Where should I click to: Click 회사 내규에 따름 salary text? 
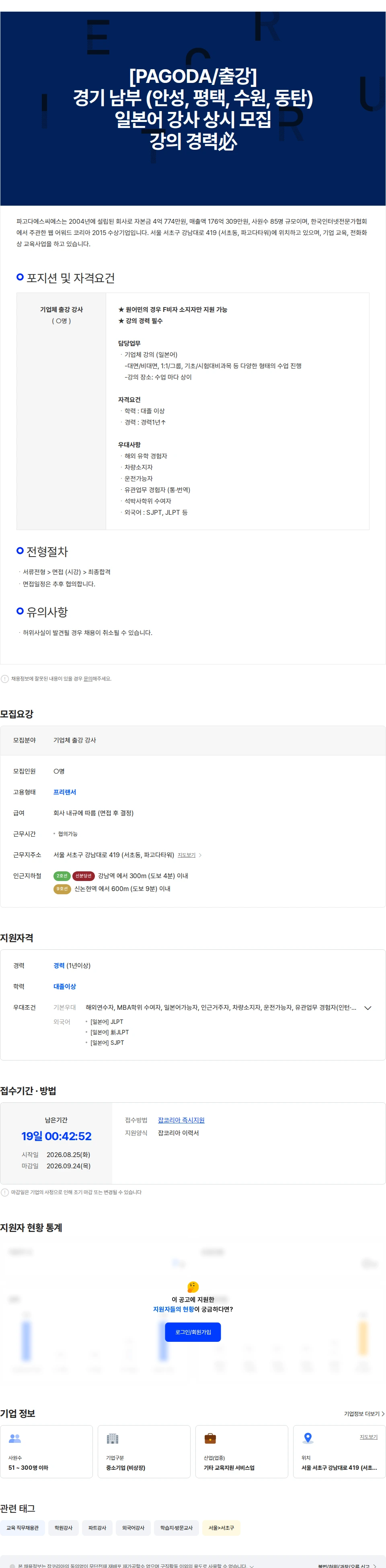94,813
